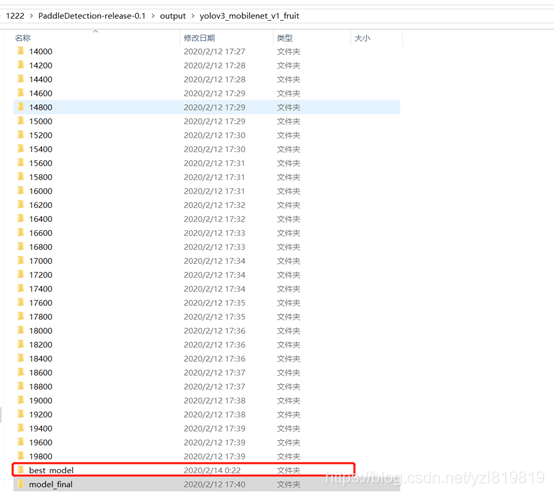Select the folder icon for 17000

point(21,261)
